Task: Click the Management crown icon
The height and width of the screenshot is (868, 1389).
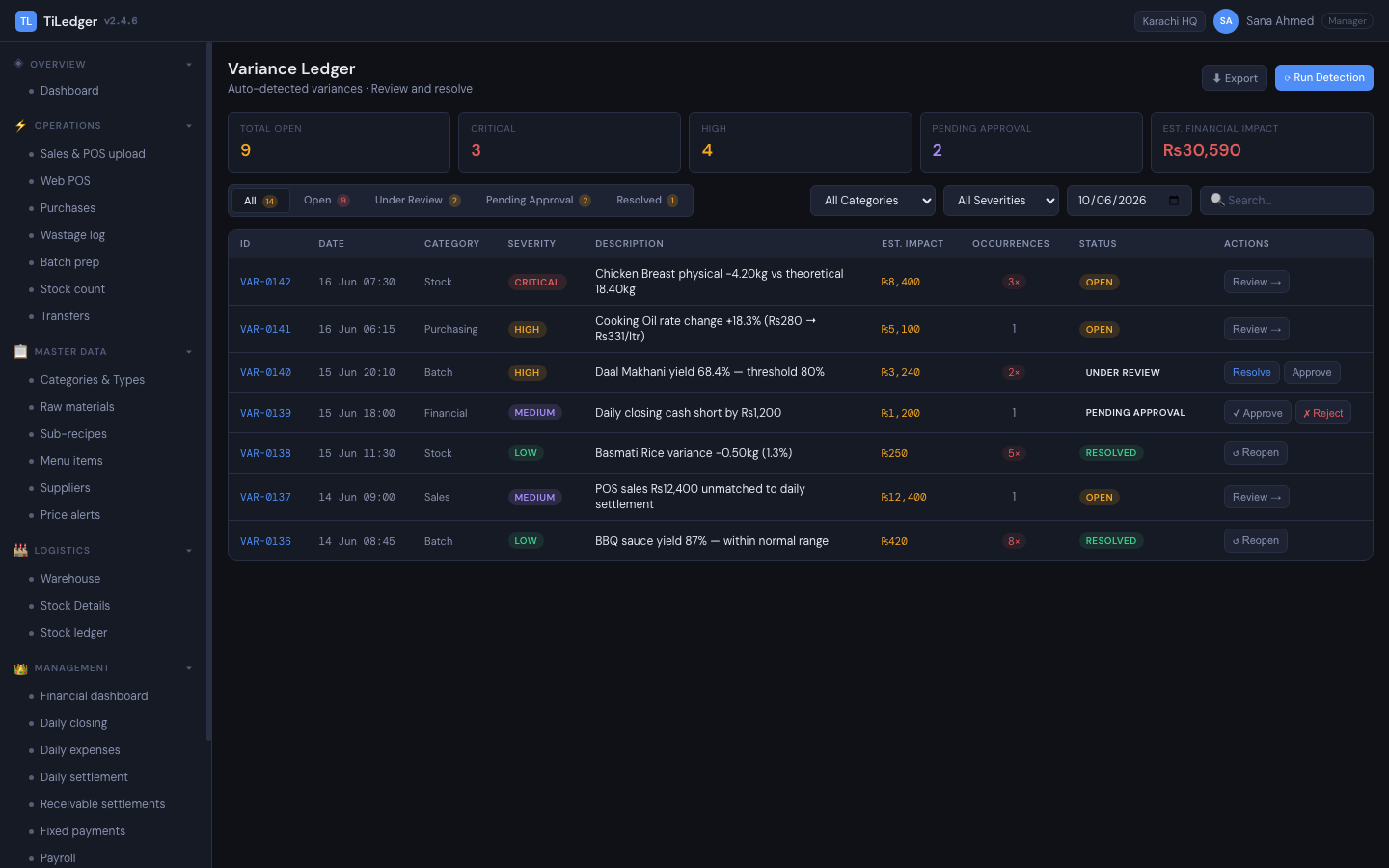Action: point(20,667)
